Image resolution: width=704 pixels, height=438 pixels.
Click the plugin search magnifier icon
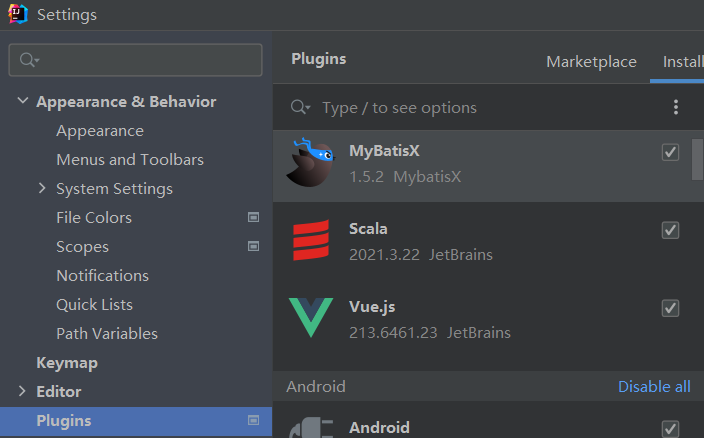coord(300,107)
